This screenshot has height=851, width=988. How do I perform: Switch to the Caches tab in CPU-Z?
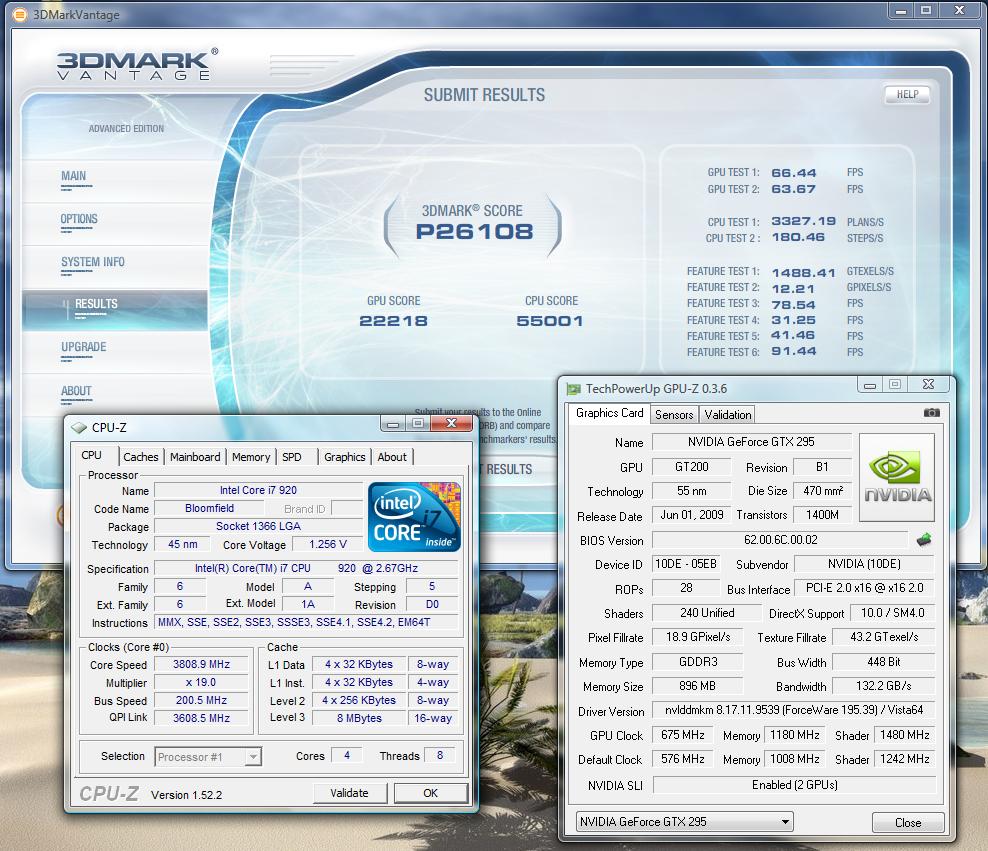coord(141,457)
